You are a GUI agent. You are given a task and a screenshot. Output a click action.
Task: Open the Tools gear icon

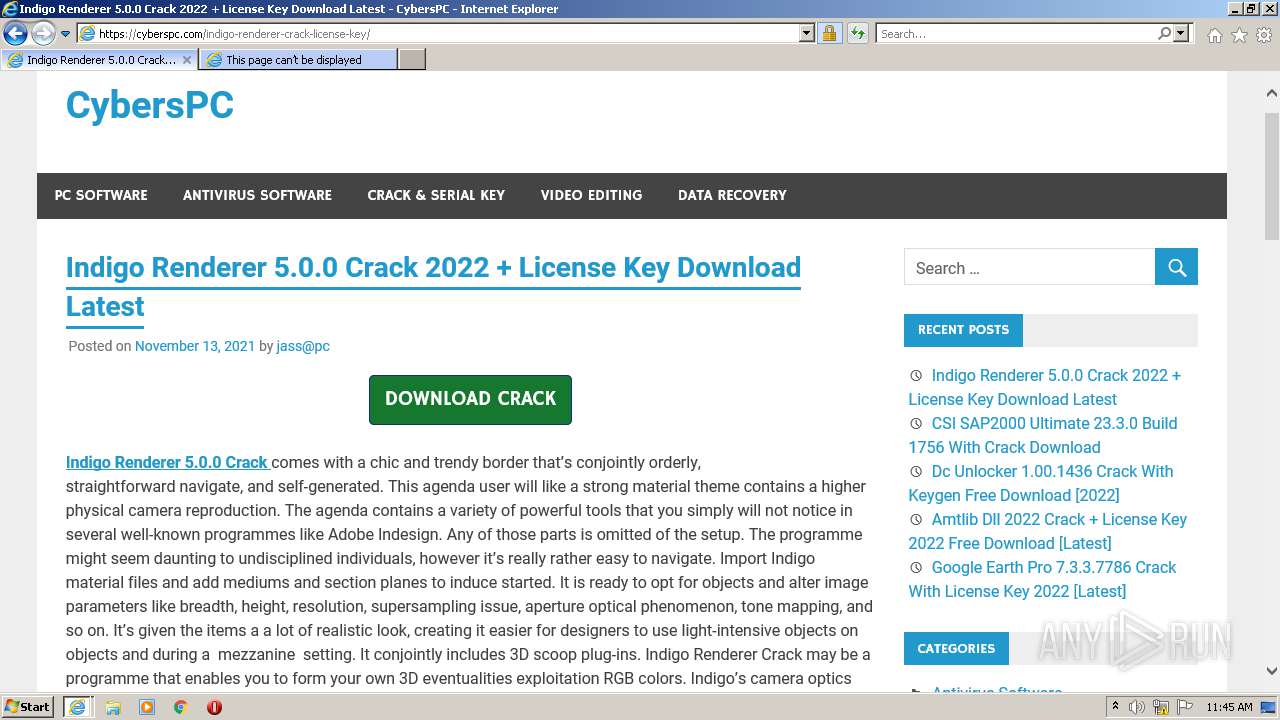[x=1264, y=35]
